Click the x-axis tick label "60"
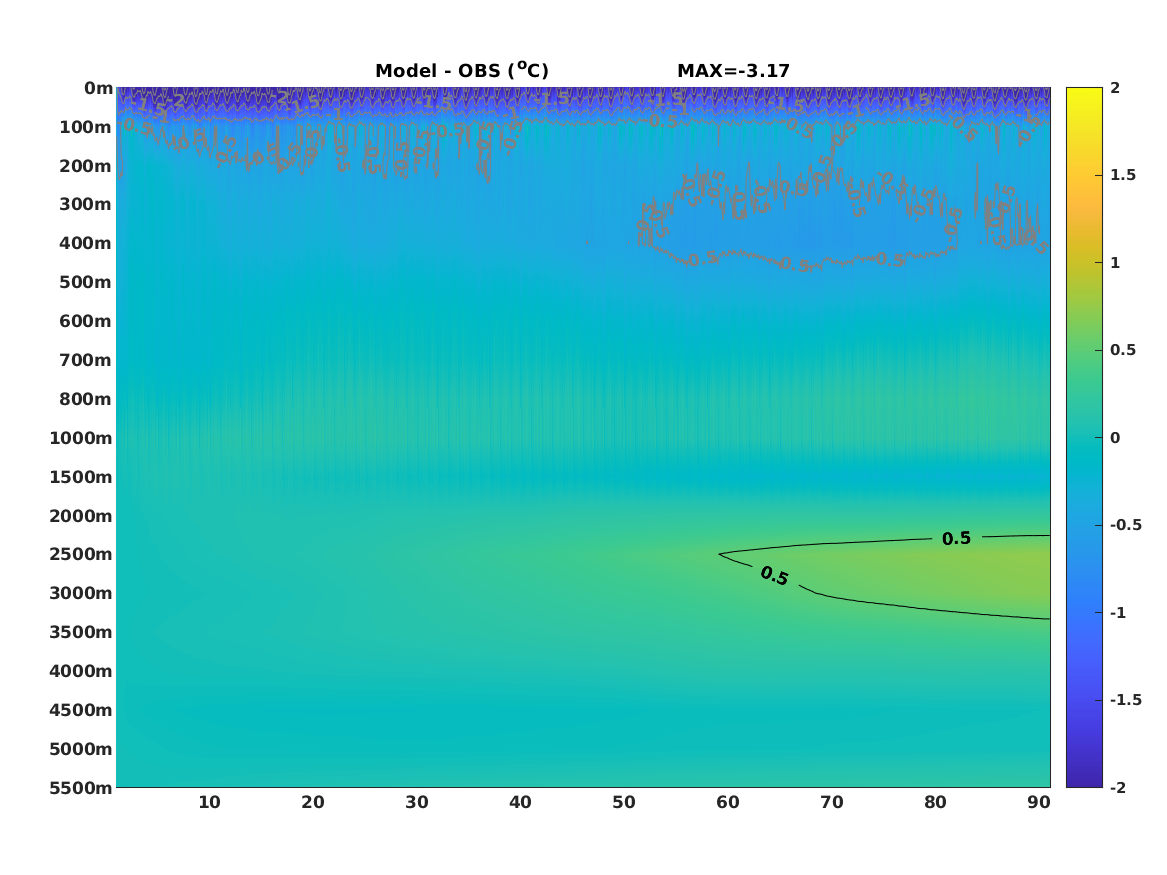The height and width of the screenshot is (875, 1167). [728, 803]
